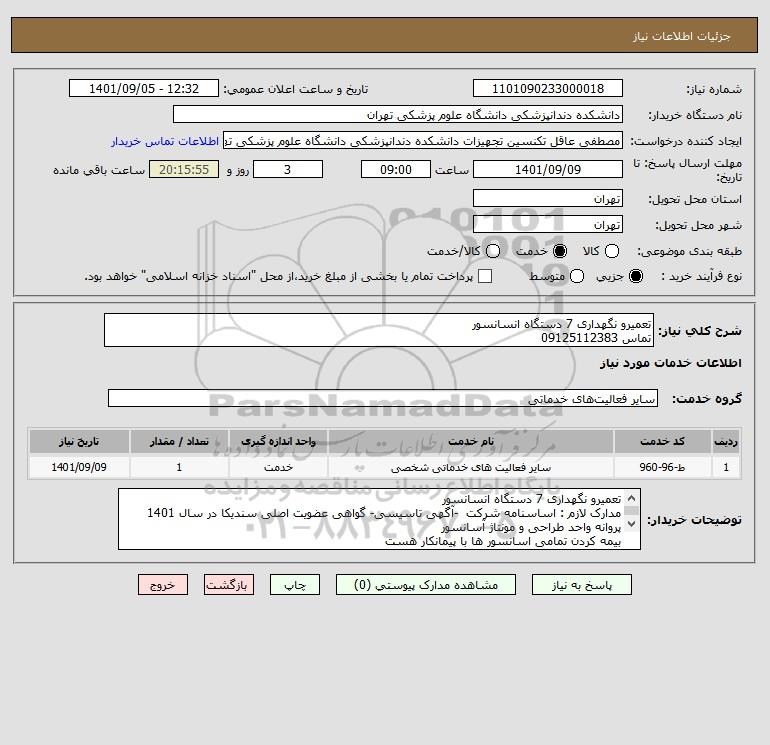Click the چاپ print button
The height and width of the screenshot is (745, 770).
(x=295, y=585)
